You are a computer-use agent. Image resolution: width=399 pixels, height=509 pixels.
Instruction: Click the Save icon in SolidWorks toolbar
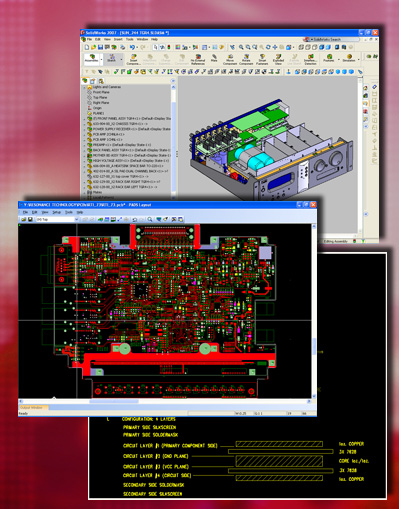coord(100,48)
